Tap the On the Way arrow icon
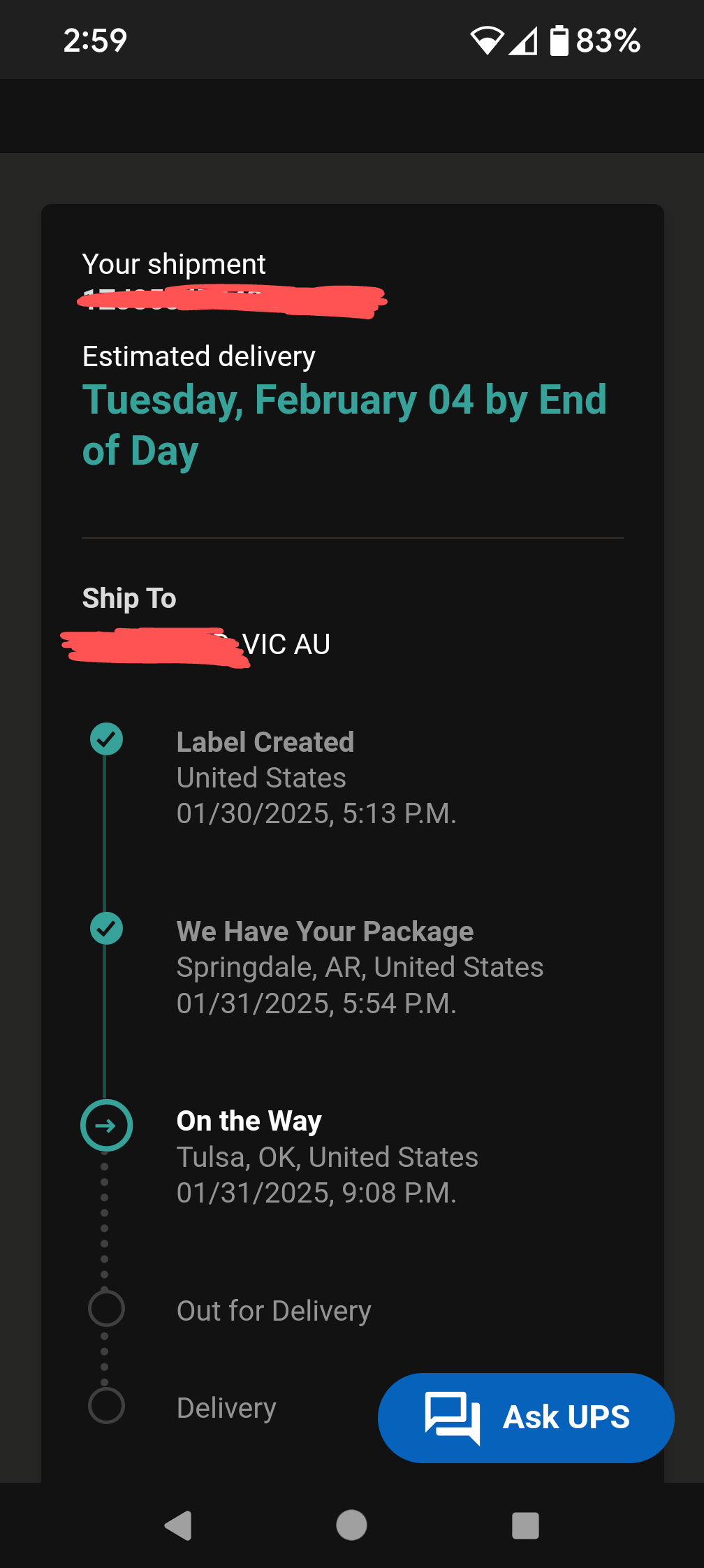This screenshot has height=1568, width=704. pyautogui.click(x=106, y=1125)
